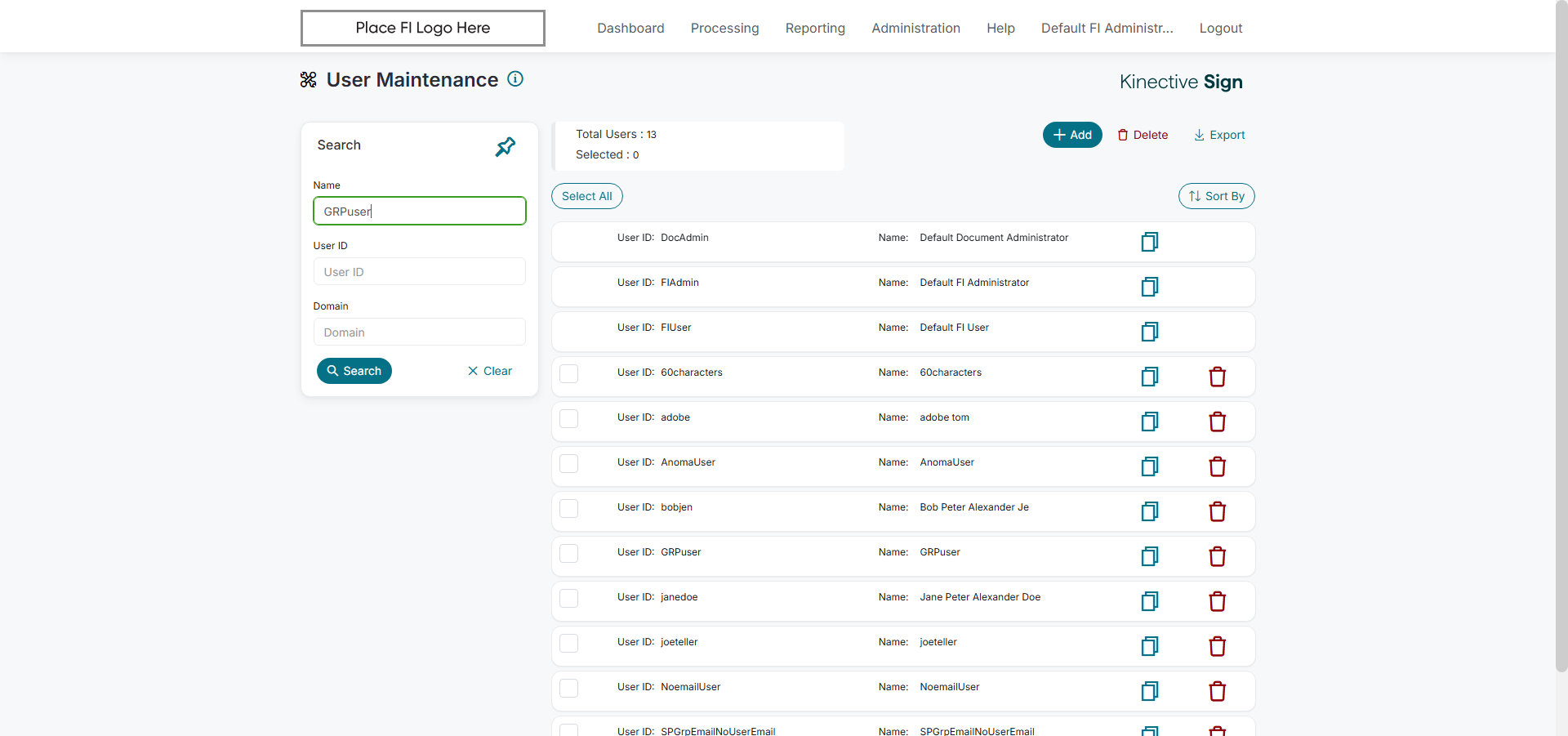
Task: Open the Administration menu
Action: point(915,28)
